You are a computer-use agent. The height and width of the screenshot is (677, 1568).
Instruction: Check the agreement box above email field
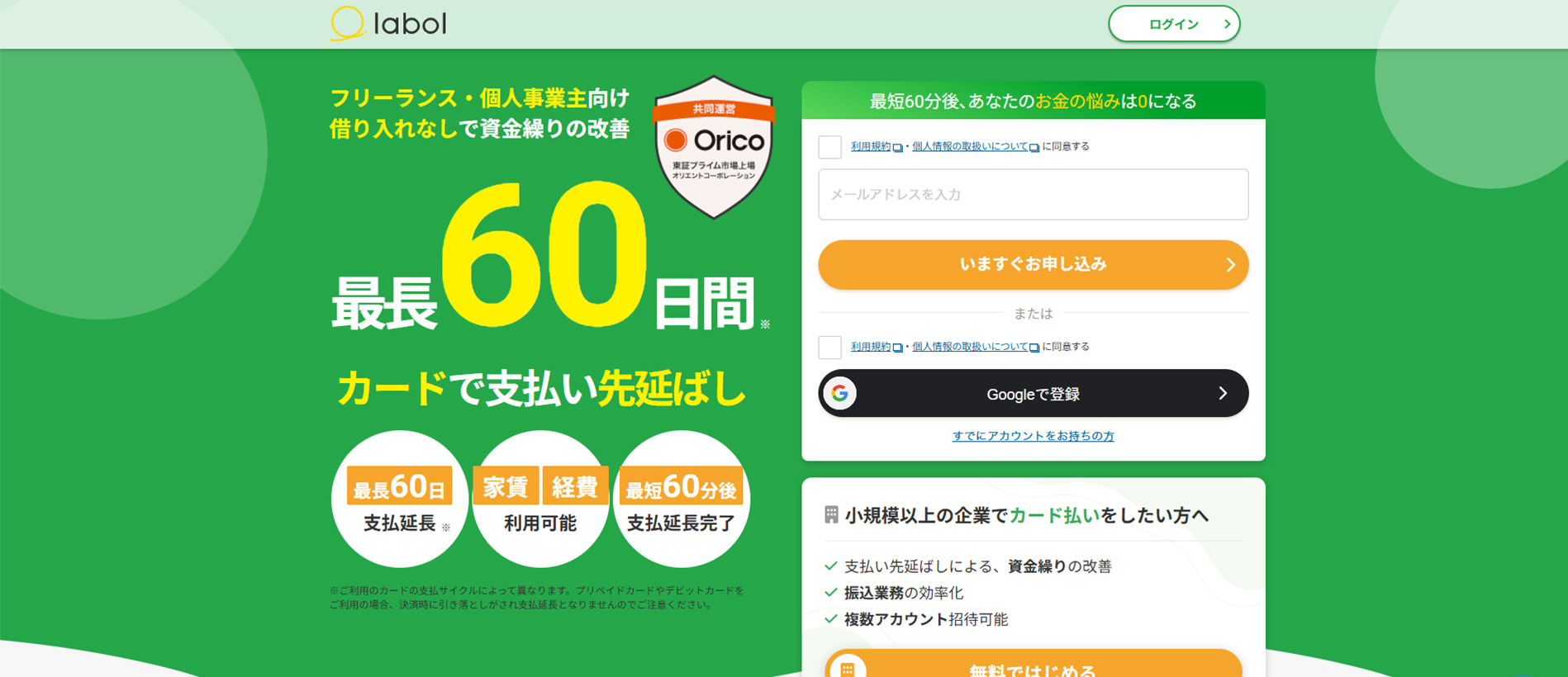coord(829,147)
